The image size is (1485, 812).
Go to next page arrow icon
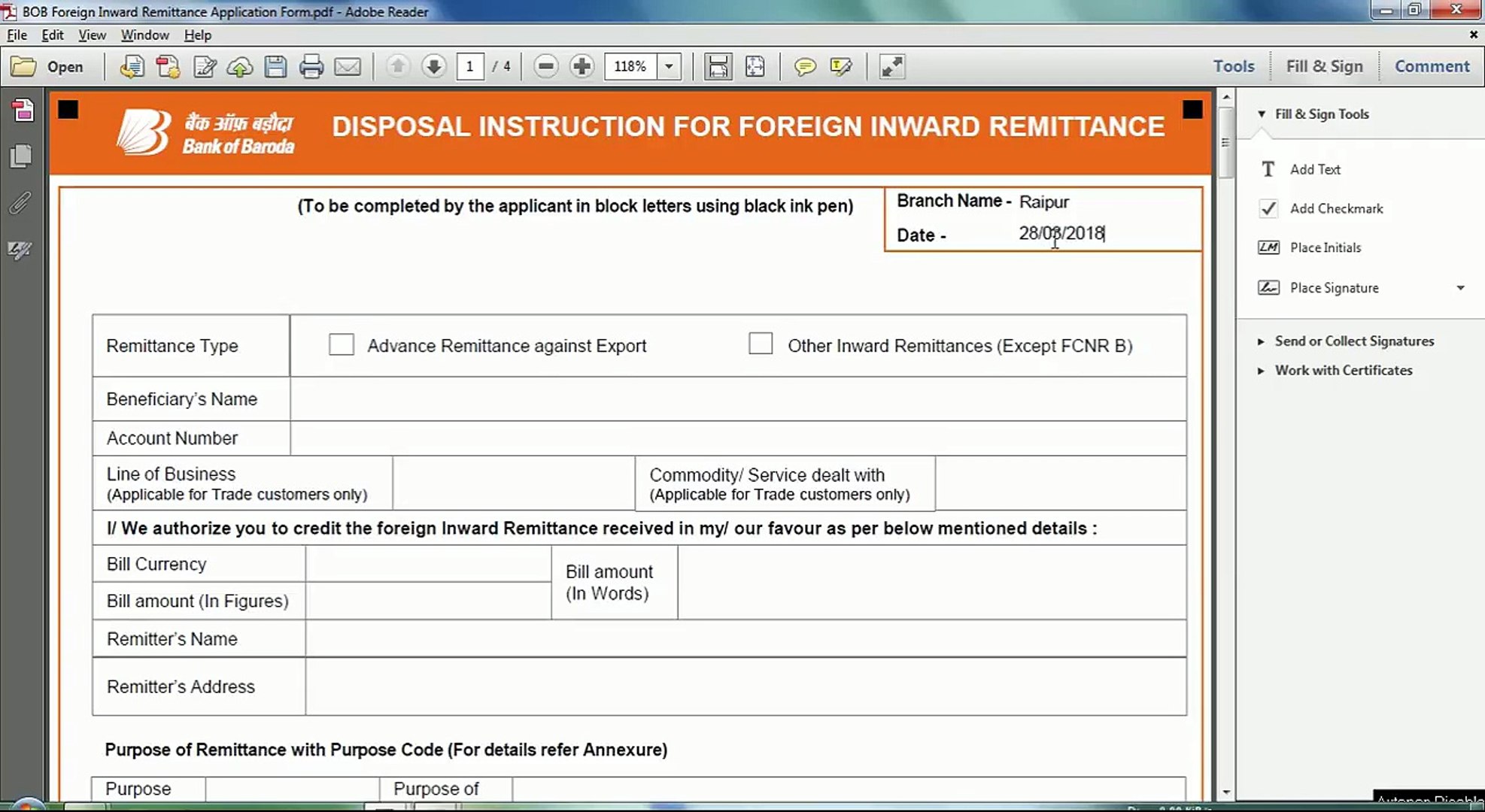click(433, 67)
